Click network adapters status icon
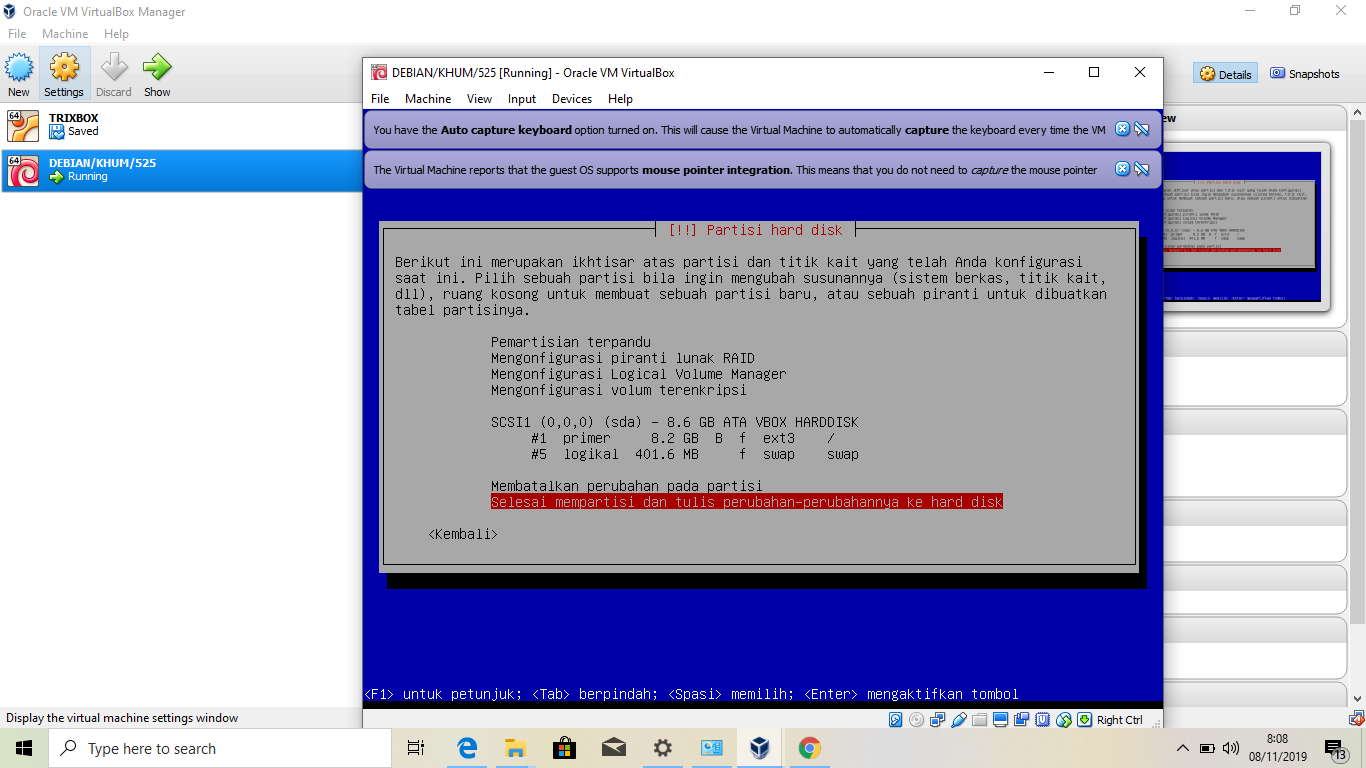 point(938,720)
